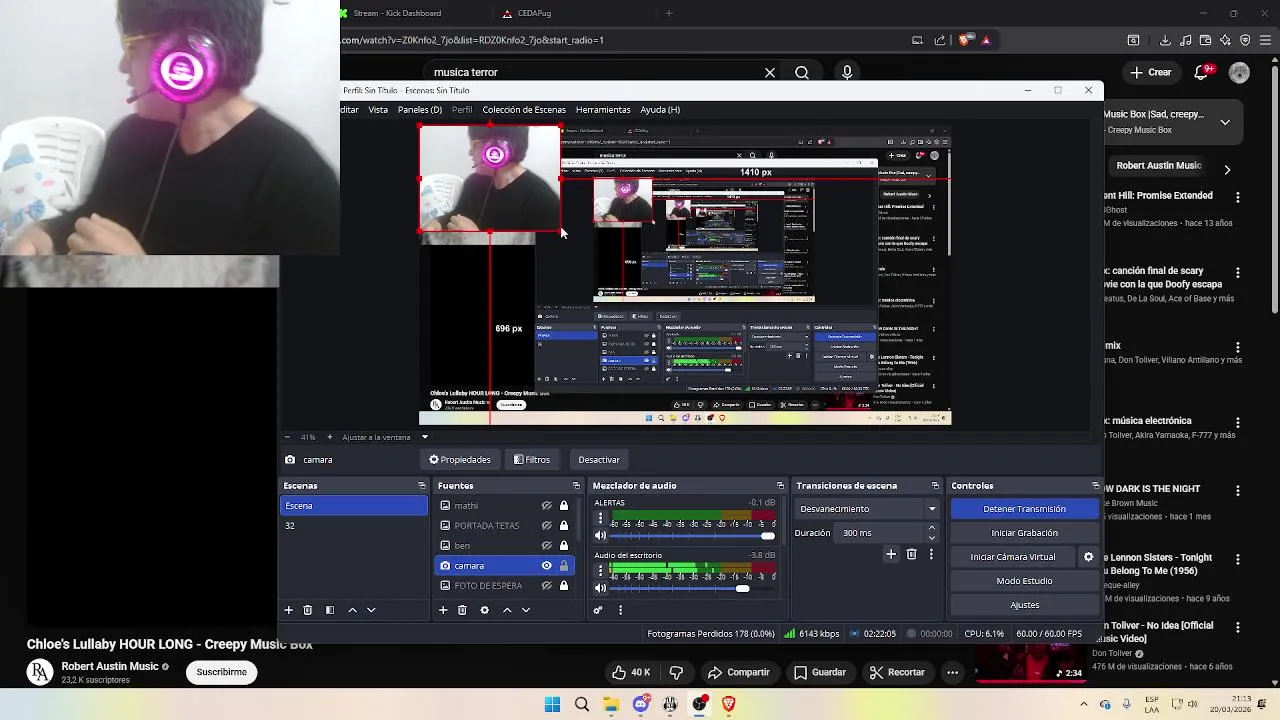Open preview zoom dropdown next to Ajustar a la ventana

click(425, 437)
